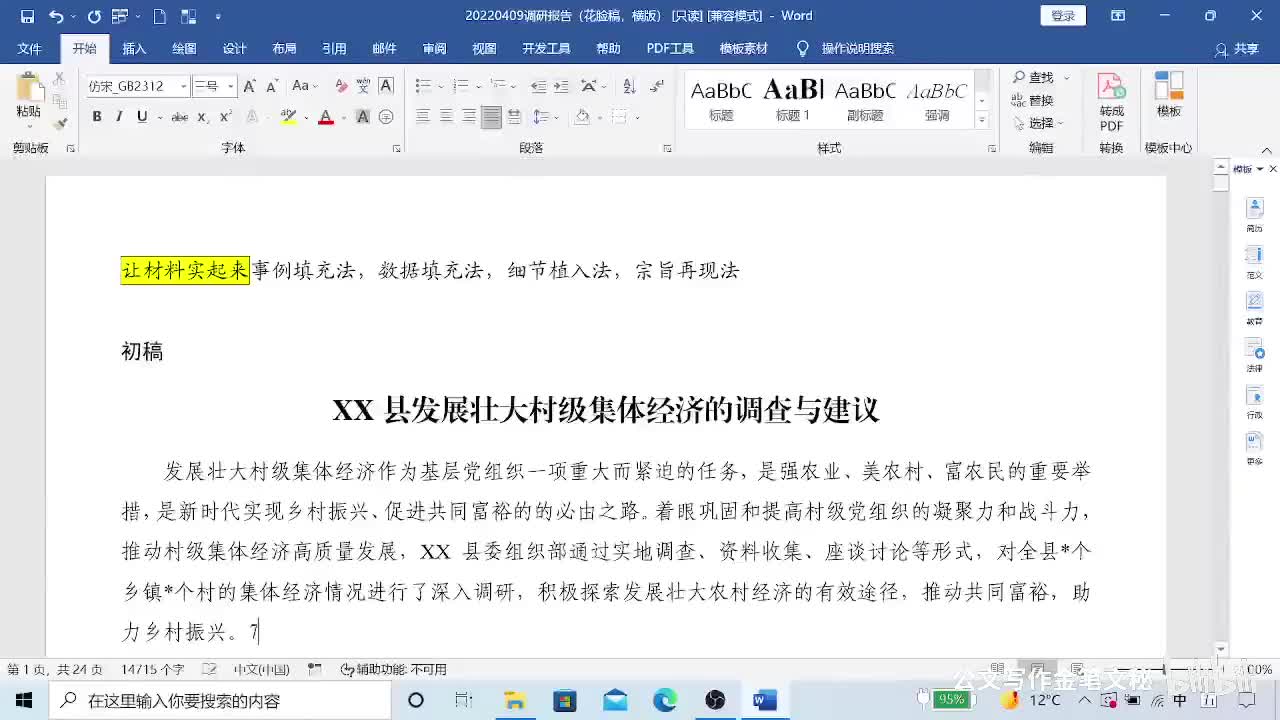Open the Review (审阅) tab
This screenshot has width=1280, height=720.
[434, 49]
